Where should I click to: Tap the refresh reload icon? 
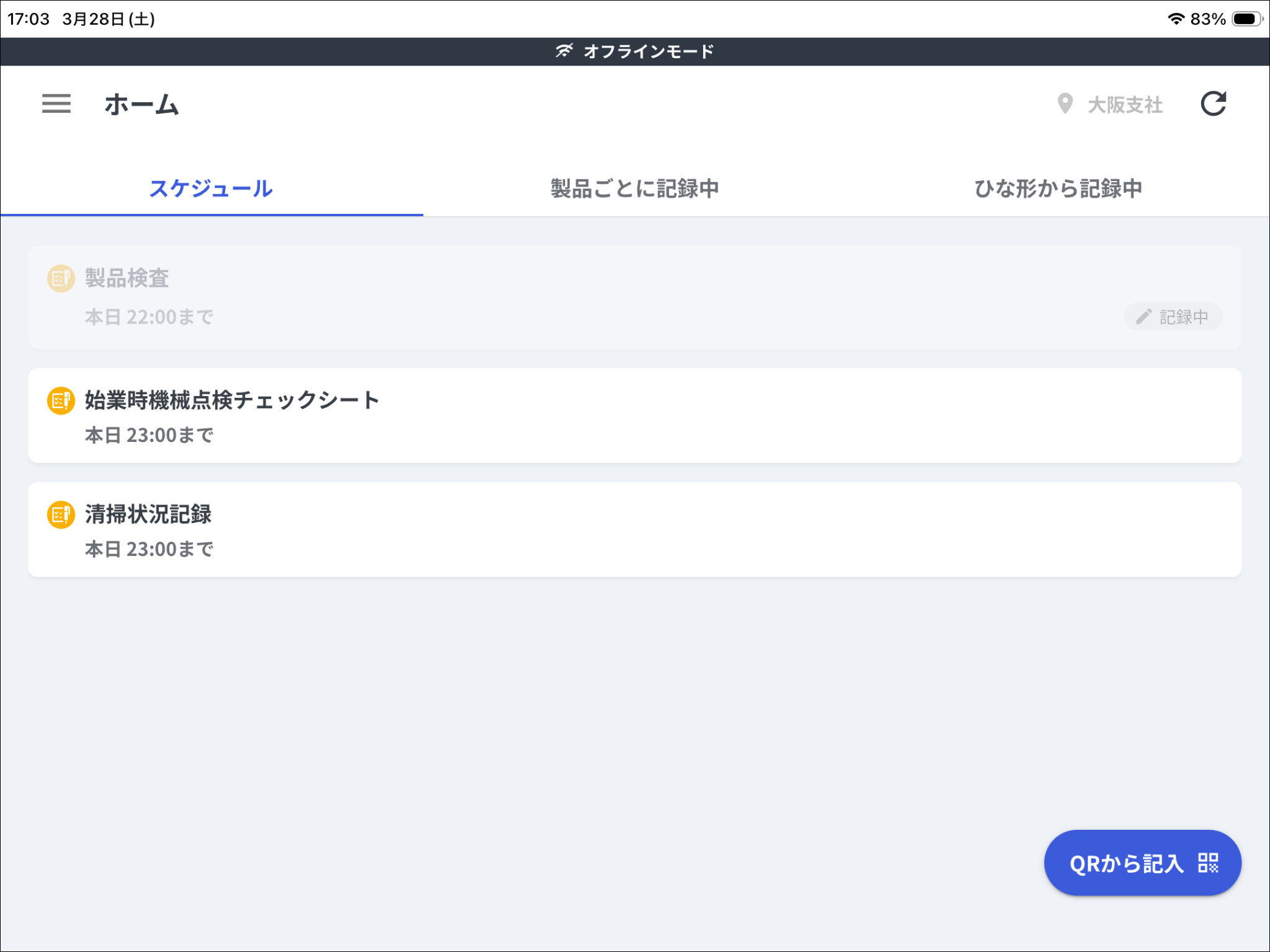coord(1213,104)
